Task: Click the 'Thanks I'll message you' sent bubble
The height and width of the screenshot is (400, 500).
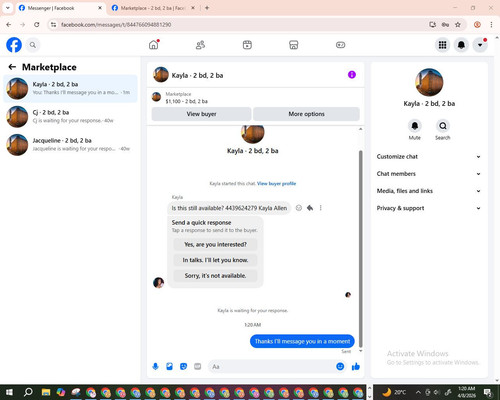Action: click(302, 341)
